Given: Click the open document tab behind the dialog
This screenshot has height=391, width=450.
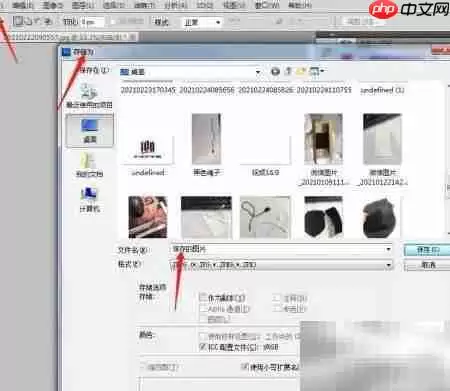Looking at the screenshot, I should pos(69,37).
